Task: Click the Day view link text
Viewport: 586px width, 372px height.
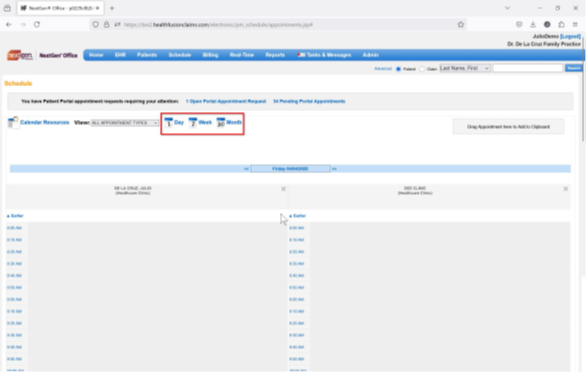Action: coord(179,122)
